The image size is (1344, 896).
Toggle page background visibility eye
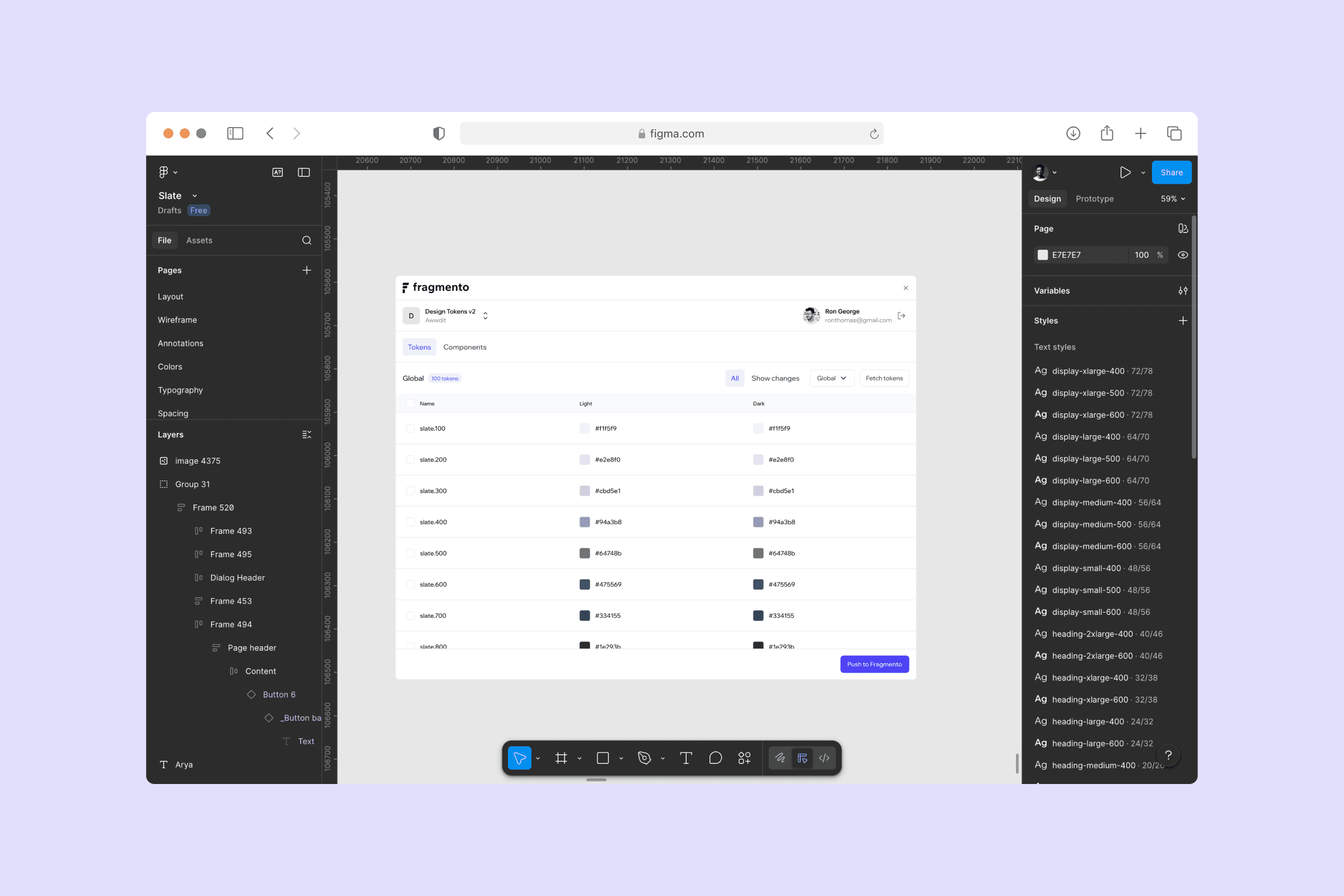1182,255
